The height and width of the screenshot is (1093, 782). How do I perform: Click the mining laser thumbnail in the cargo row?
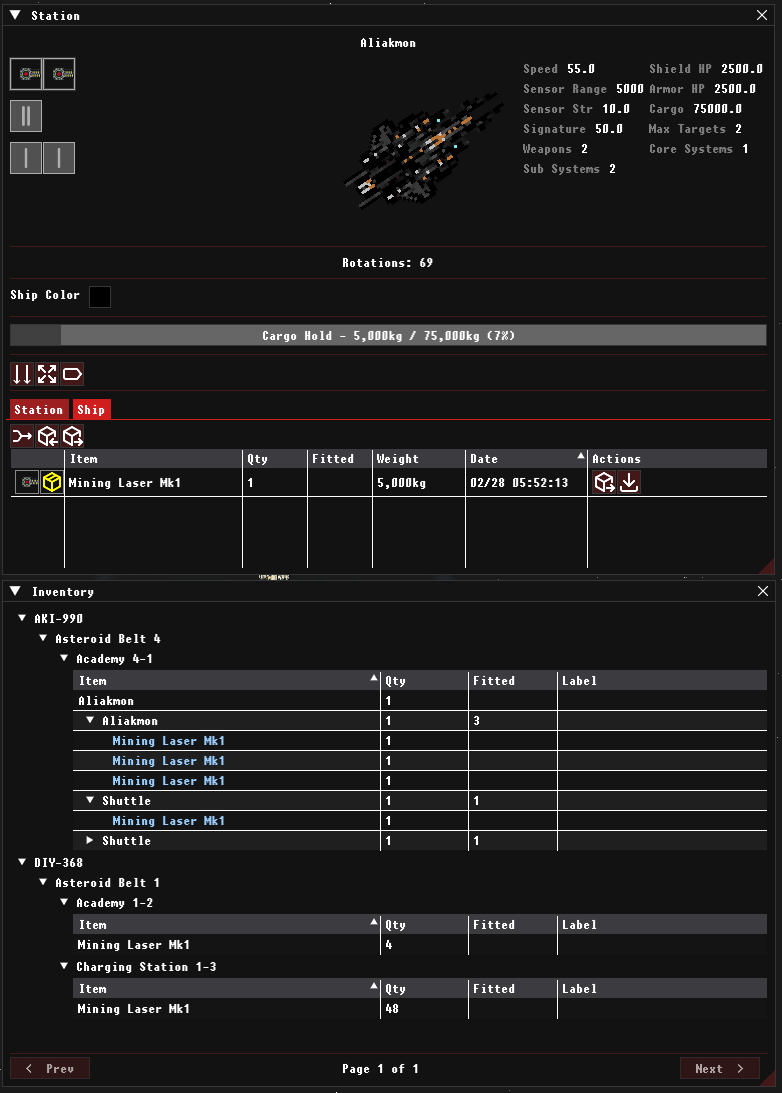27,482
